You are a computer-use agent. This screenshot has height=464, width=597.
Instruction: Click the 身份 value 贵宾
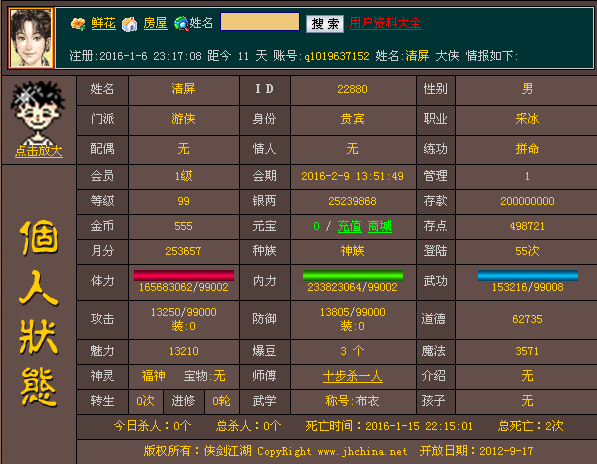click(352, 119)
